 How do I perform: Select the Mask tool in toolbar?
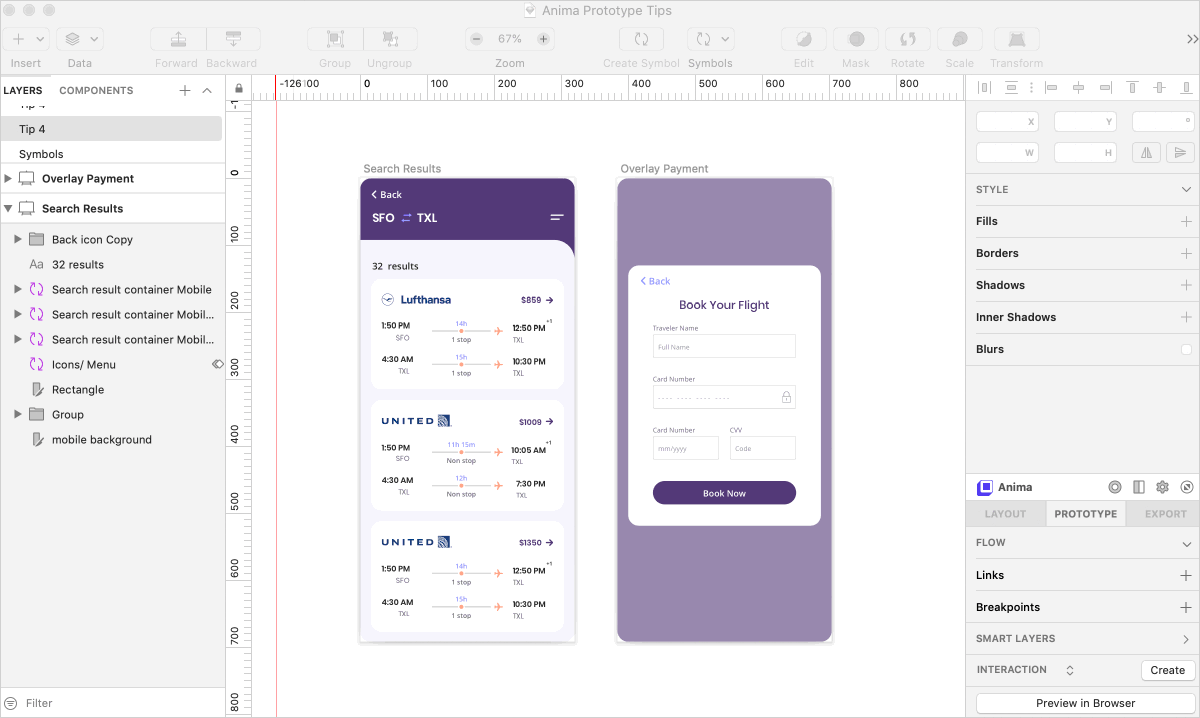point(856,39)
